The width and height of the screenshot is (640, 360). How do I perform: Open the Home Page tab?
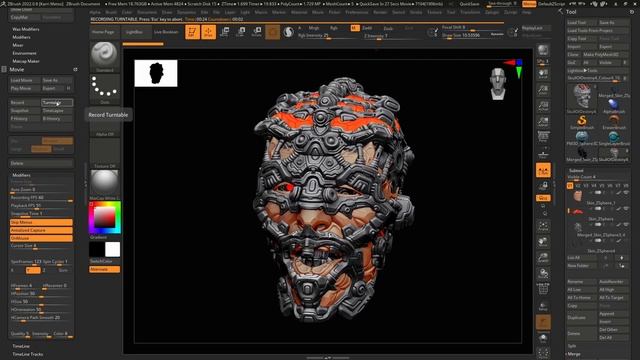point(103,32)
